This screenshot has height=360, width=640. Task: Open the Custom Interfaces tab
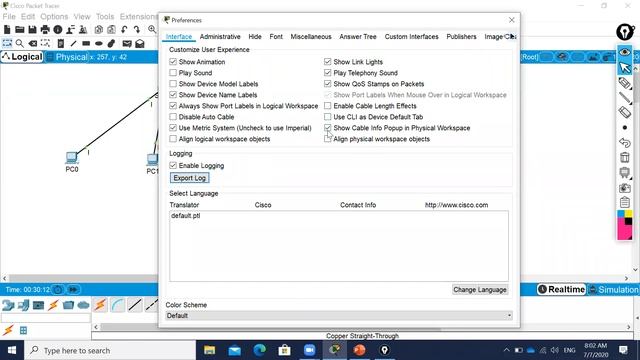coord(411,36)
